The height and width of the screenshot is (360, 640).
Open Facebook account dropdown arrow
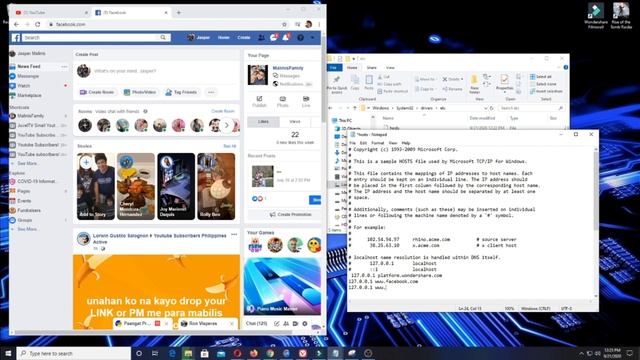pos(313,38)
